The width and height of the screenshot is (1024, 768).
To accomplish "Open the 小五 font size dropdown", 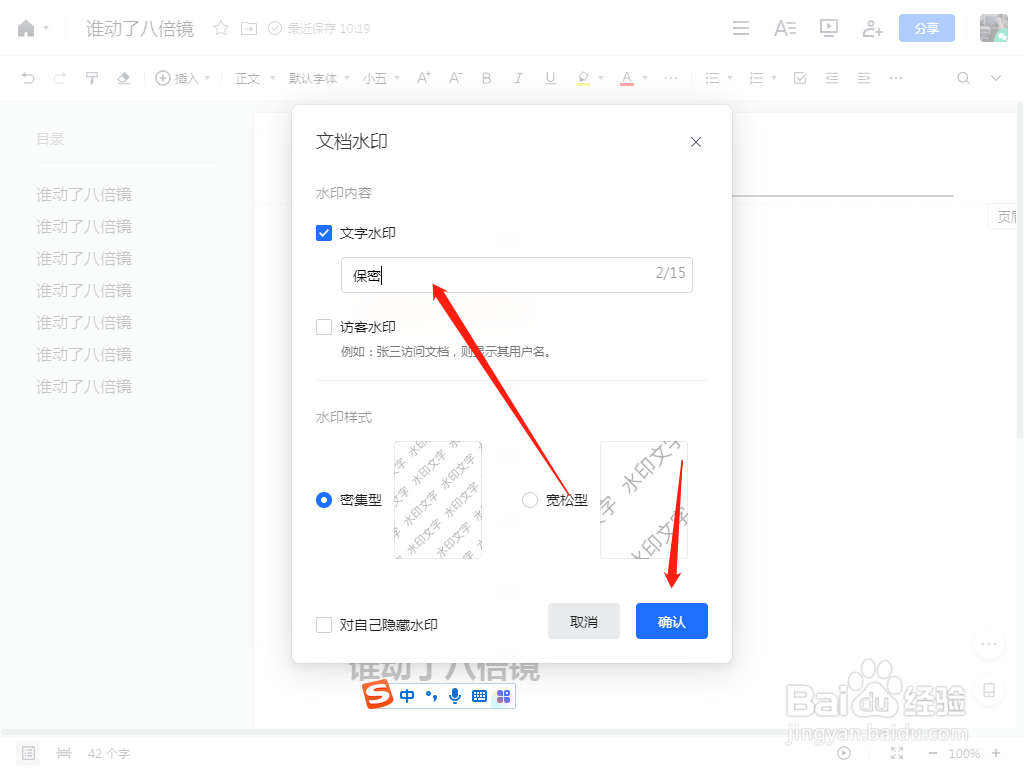I will click(x=381, y=78).
